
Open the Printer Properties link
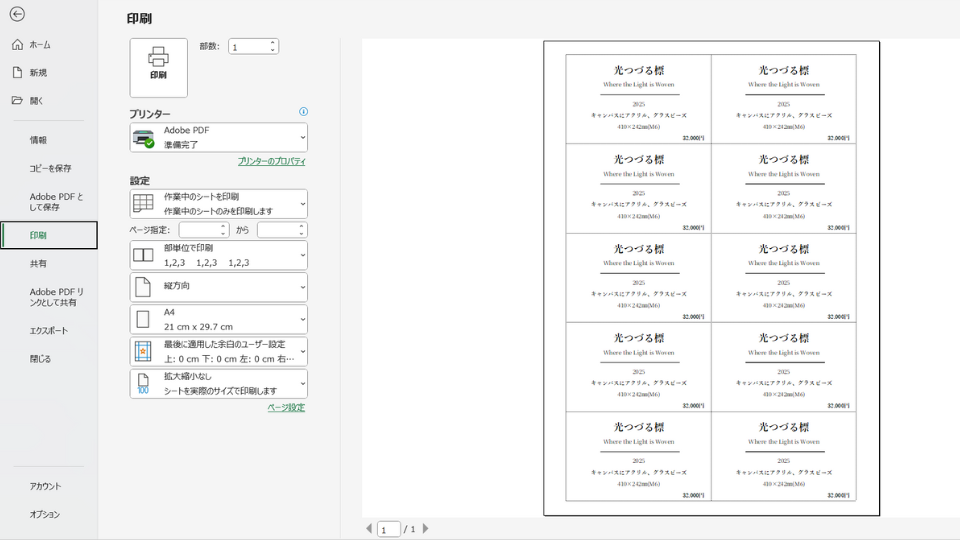click(x=271, y=161)
